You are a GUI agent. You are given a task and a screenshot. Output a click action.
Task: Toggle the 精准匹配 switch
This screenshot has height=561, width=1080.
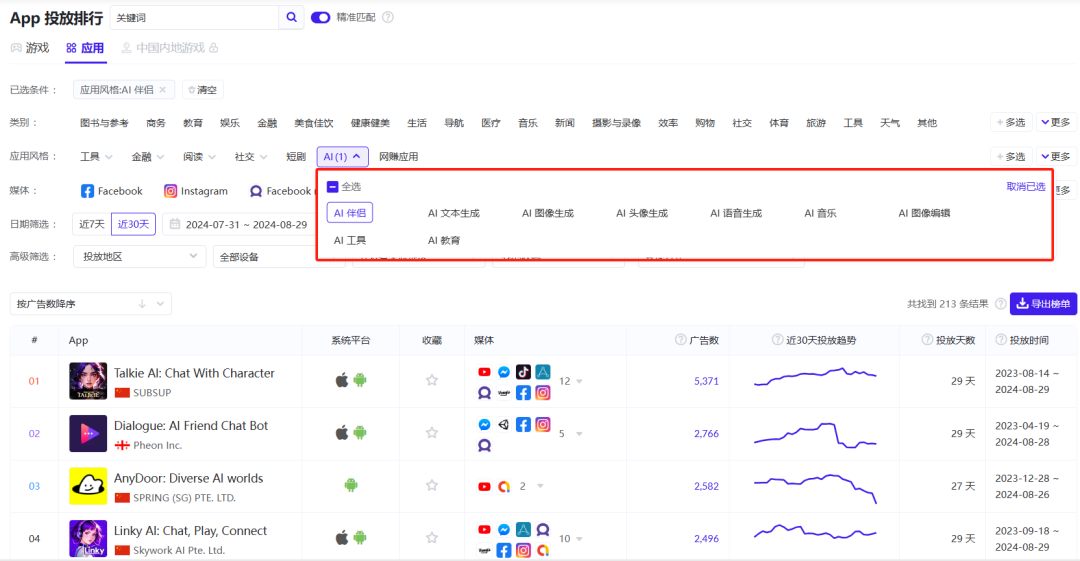(x=320, y=17)
